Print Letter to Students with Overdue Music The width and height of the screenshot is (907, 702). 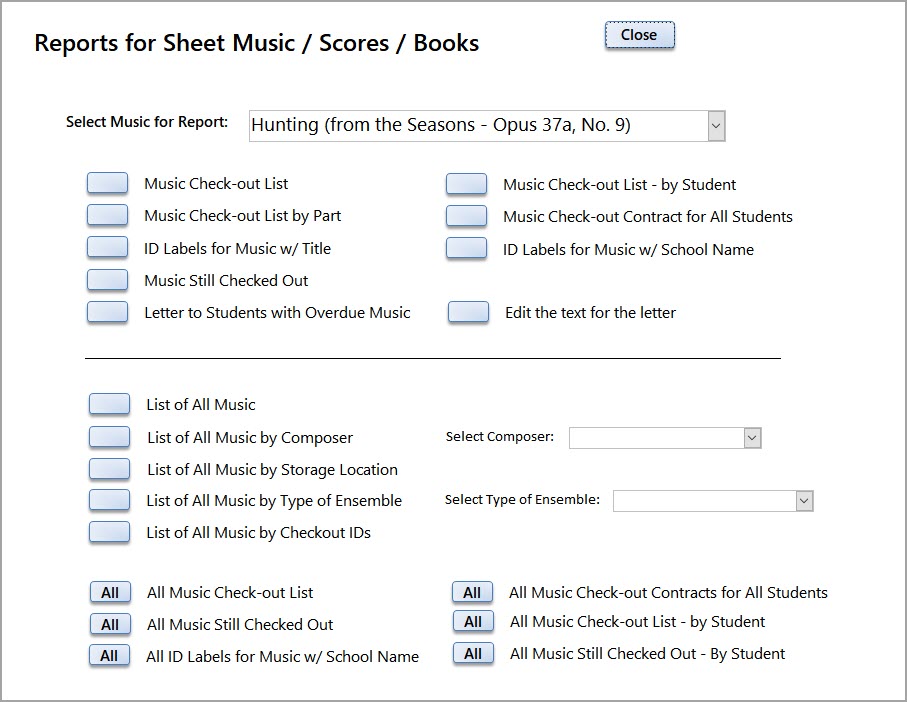pyautogui.click(x=107, y=312)
